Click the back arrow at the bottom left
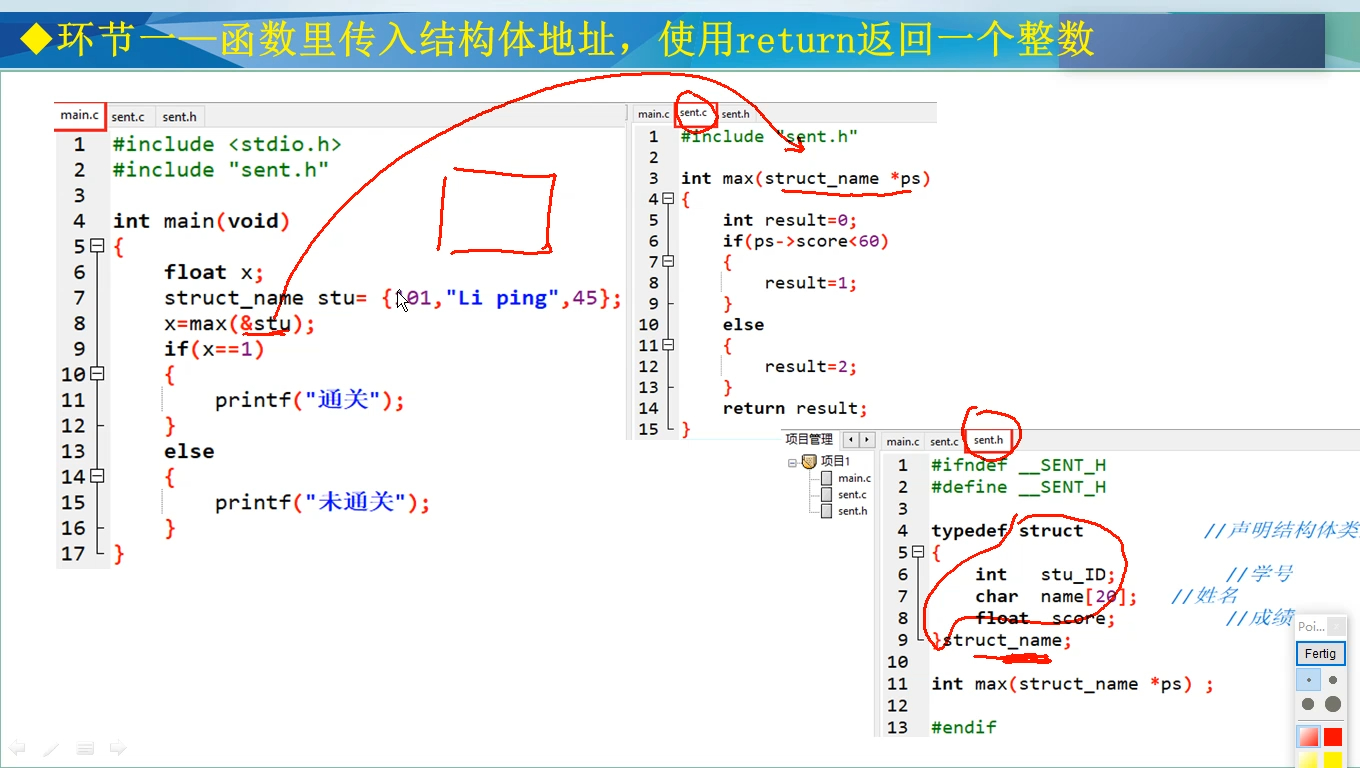 [17, 748]
